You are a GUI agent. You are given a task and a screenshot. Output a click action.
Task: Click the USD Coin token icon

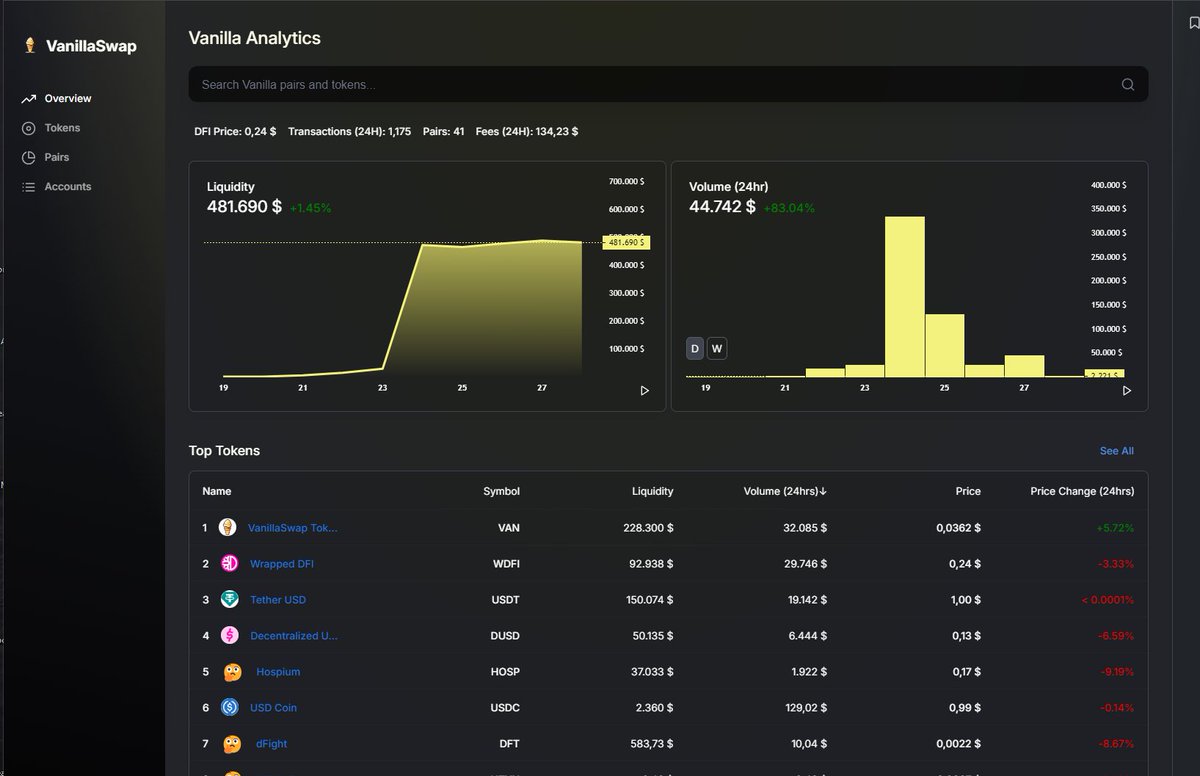230,707
